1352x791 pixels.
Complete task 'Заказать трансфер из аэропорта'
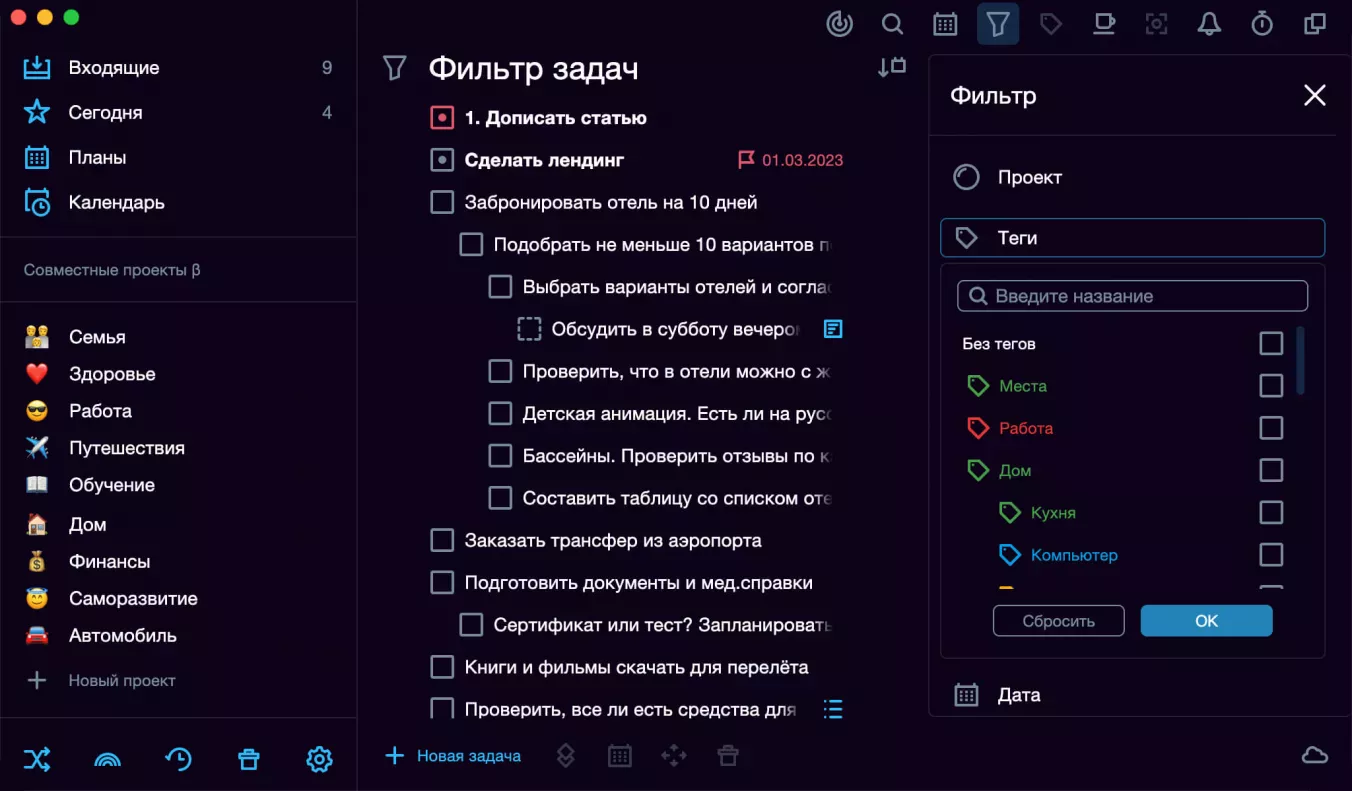[x=442, y=540]
